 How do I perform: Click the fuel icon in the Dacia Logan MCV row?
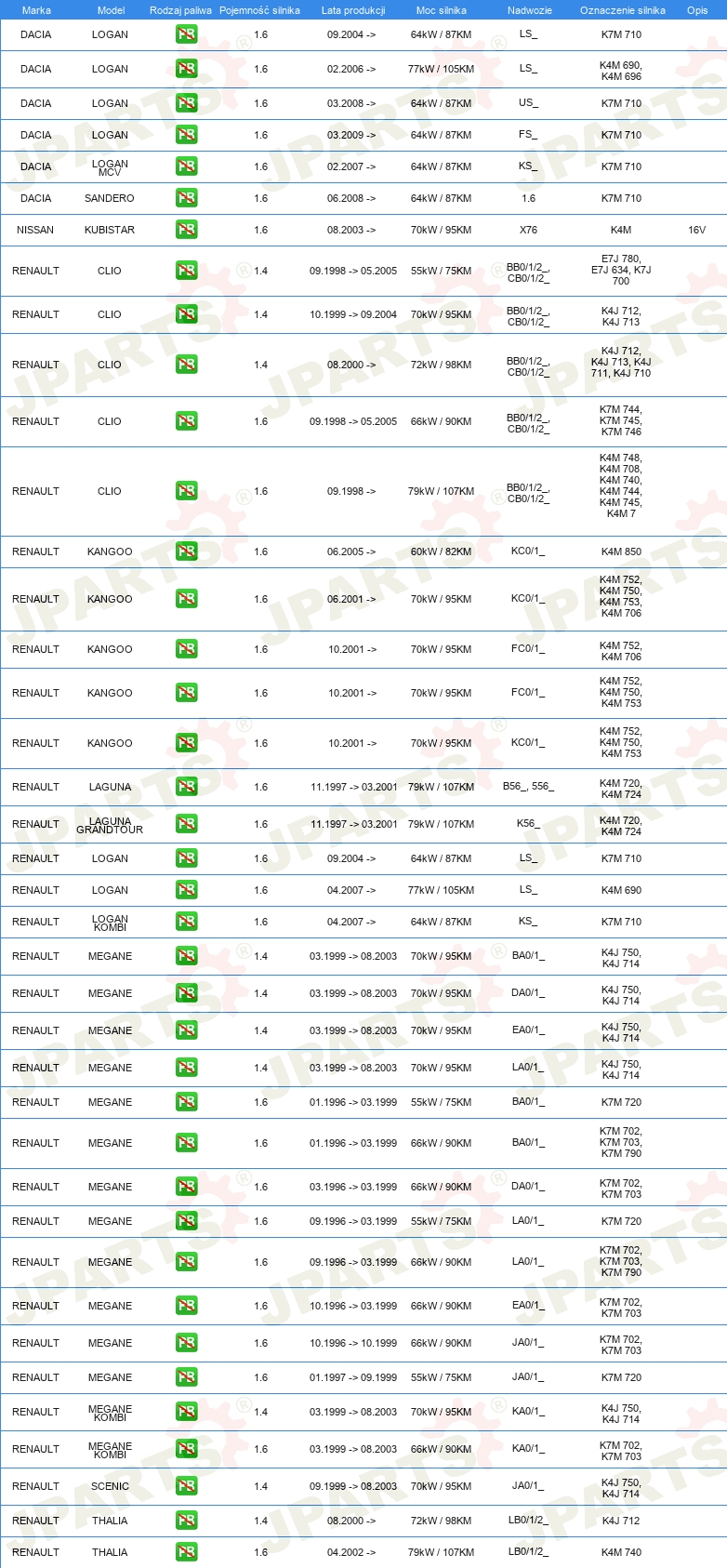click(x=186, y=166)
